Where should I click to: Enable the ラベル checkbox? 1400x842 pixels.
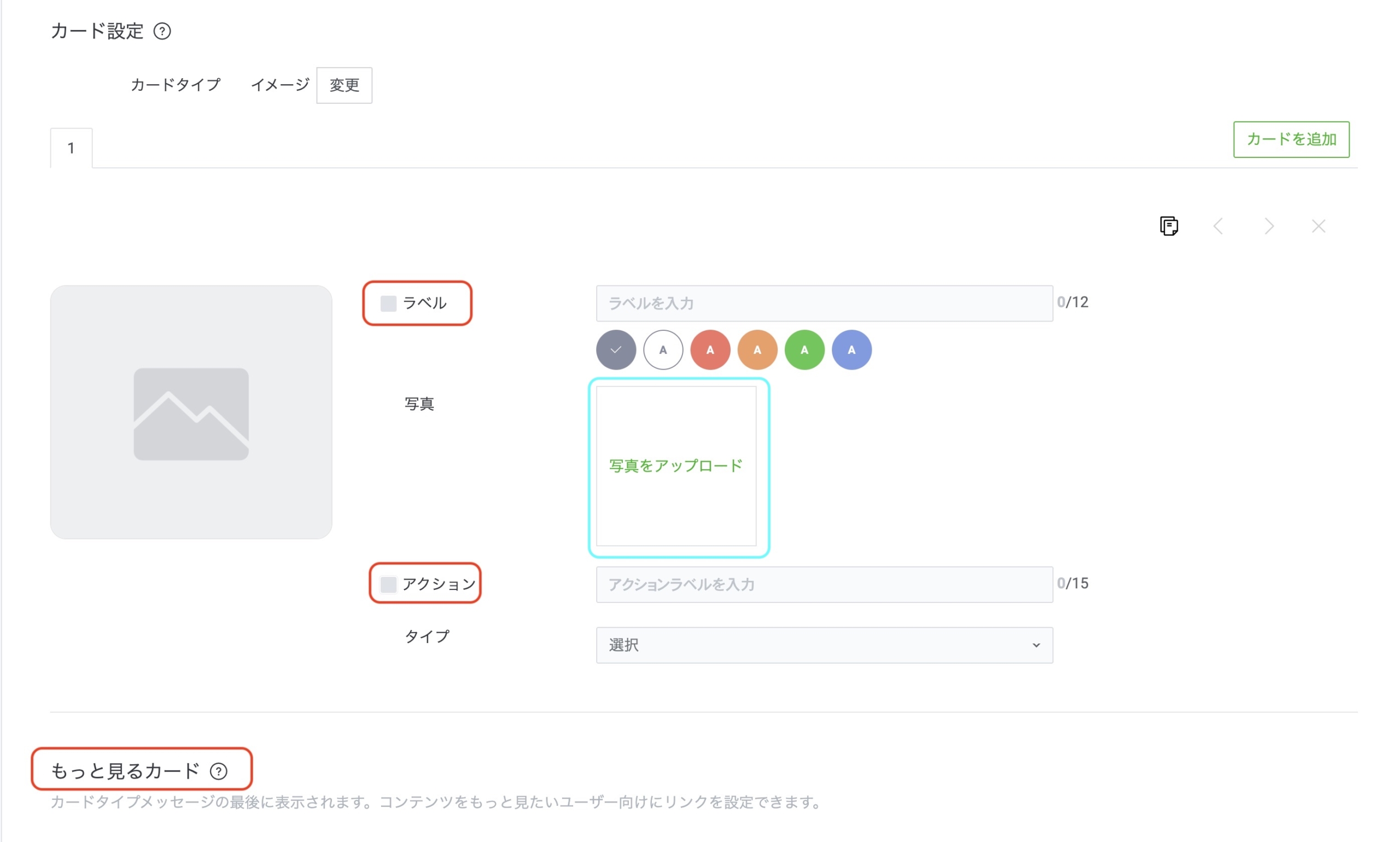coord(388,303)
